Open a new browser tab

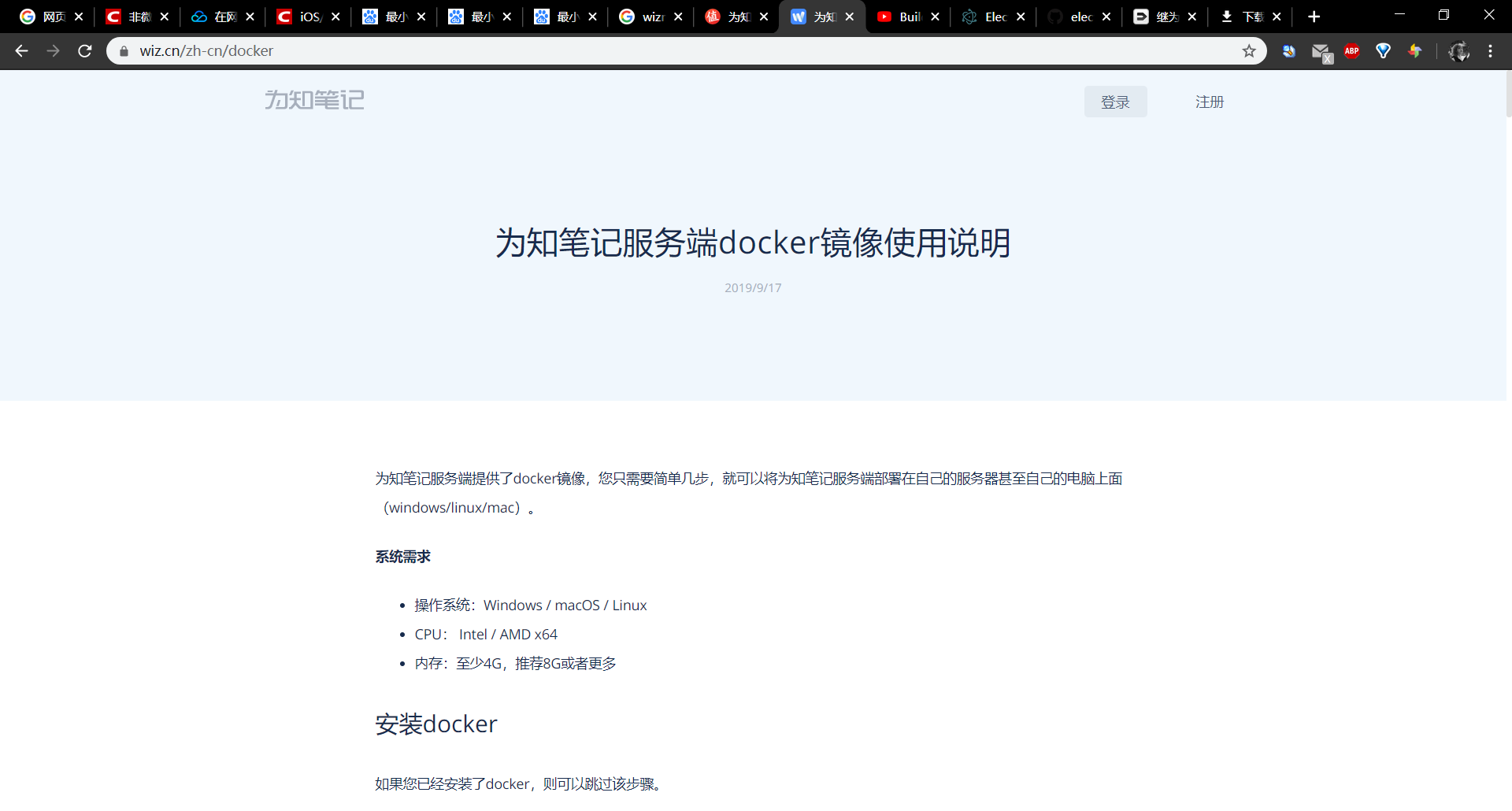tap(1314, 17)
